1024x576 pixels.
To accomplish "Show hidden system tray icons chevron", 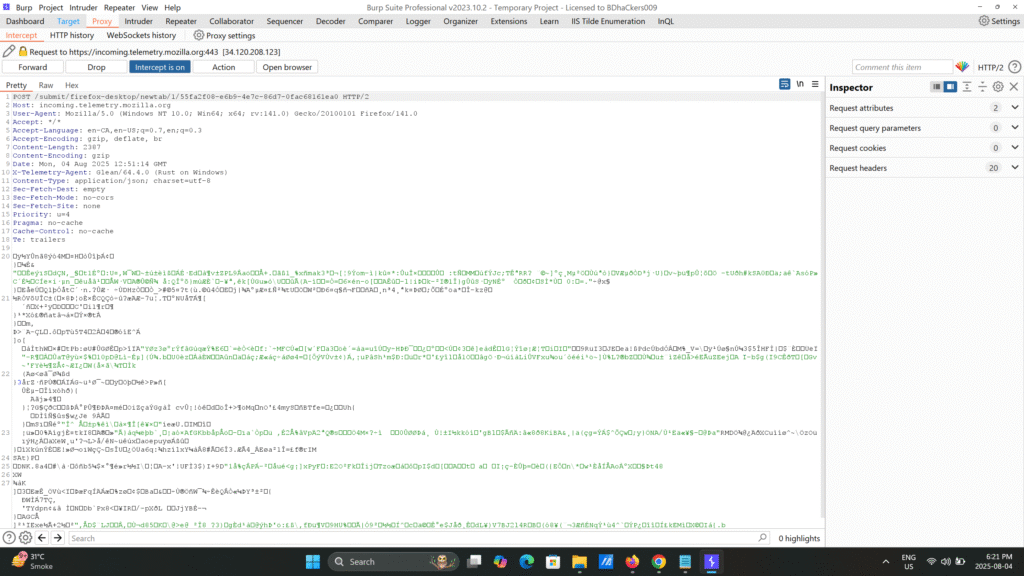I will (x=886, y=561).
